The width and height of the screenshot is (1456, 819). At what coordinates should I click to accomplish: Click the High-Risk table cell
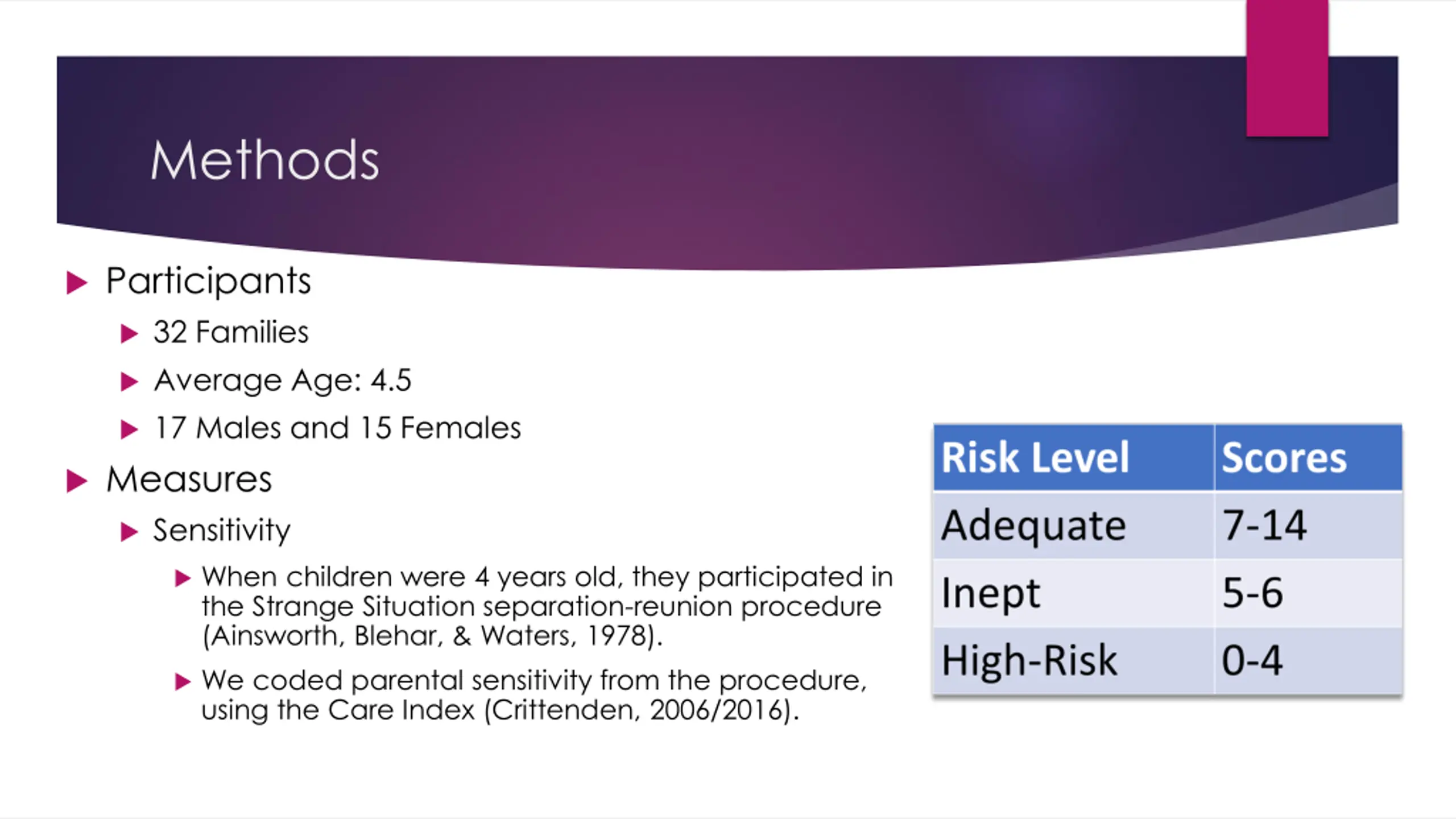1074,660
